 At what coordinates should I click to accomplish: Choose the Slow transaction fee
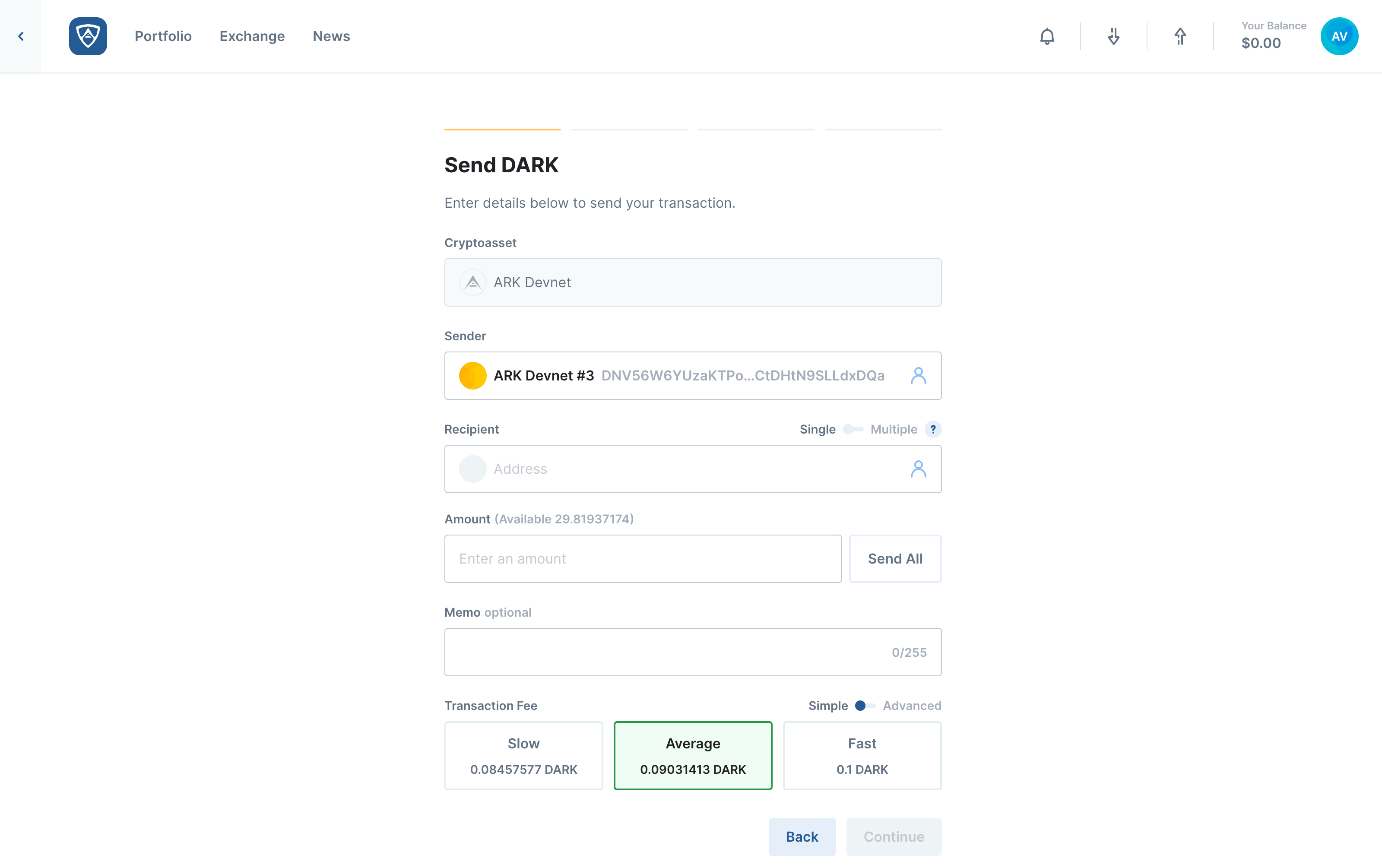(523, 756)
